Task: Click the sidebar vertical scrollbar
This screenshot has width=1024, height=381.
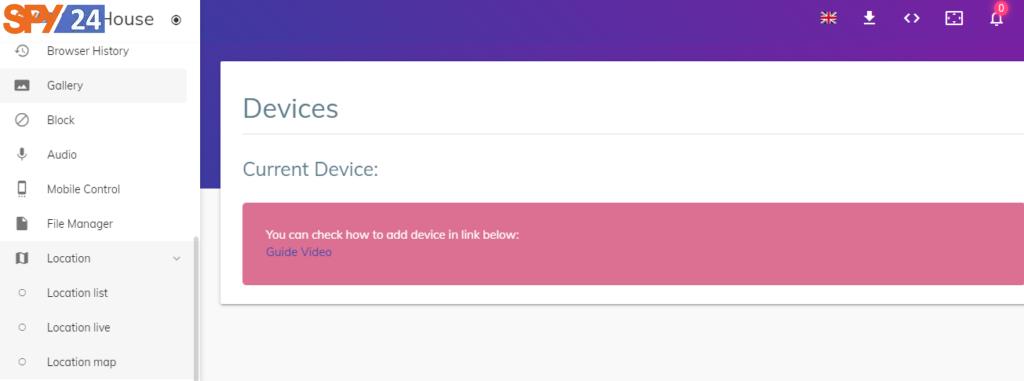Action: click(196, 308)
